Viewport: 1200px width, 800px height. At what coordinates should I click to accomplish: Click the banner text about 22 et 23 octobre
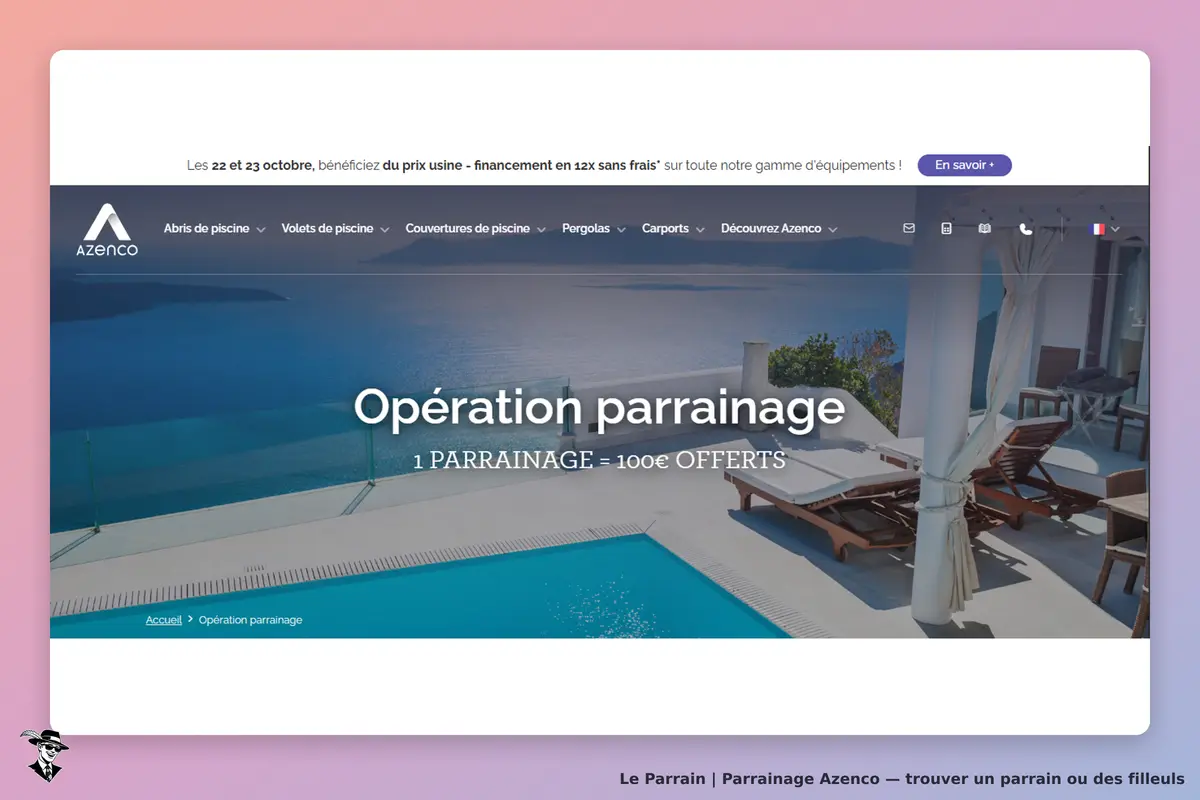click(544, 165)
